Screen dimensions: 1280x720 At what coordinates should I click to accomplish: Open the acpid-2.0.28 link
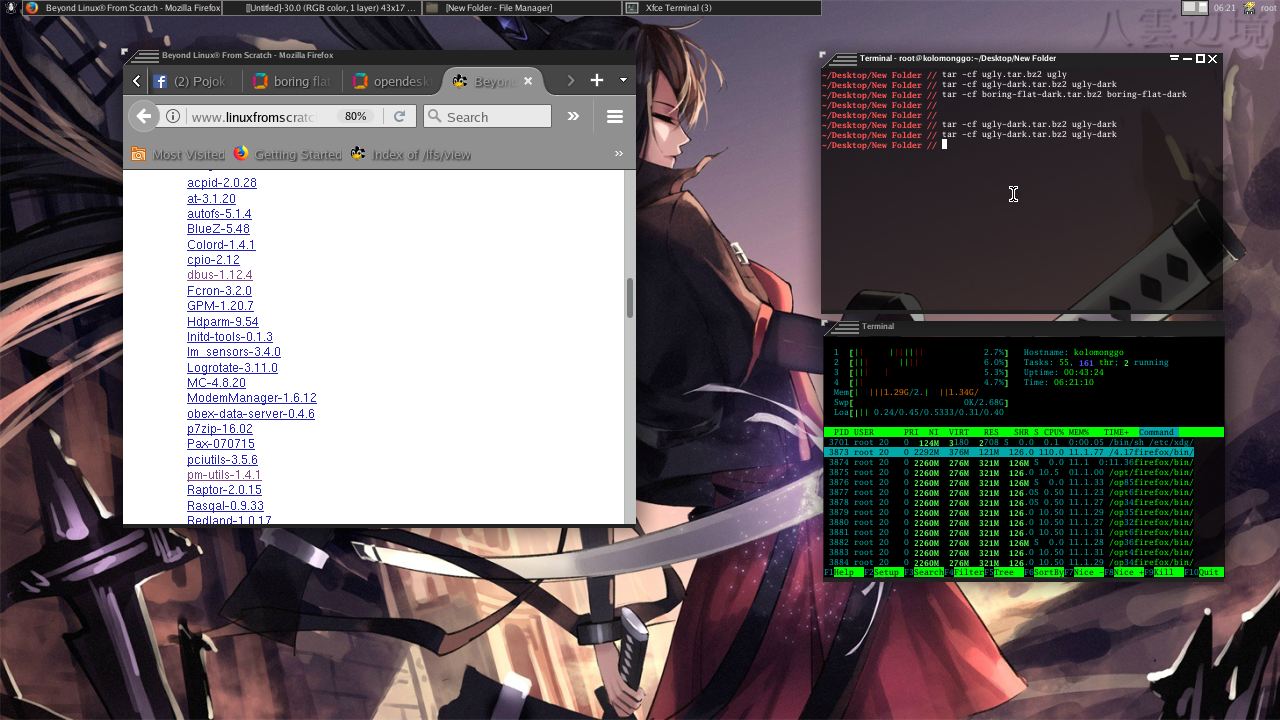click(x=222, y=183)
